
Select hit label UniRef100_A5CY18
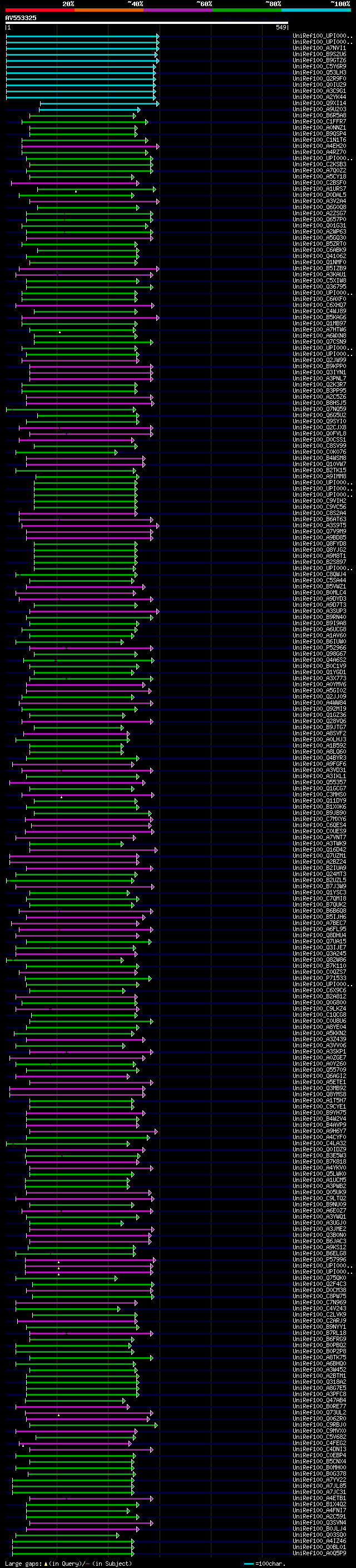tap(319, 176)
